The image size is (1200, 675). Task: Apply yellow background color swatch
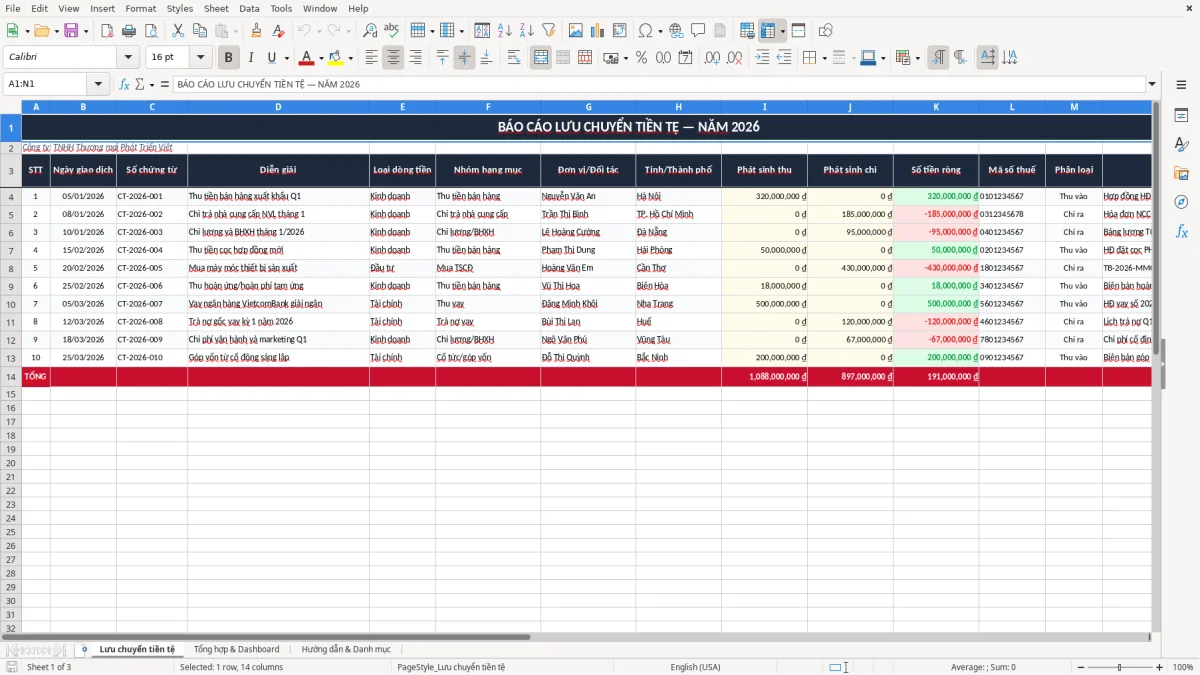click(336, 58)
